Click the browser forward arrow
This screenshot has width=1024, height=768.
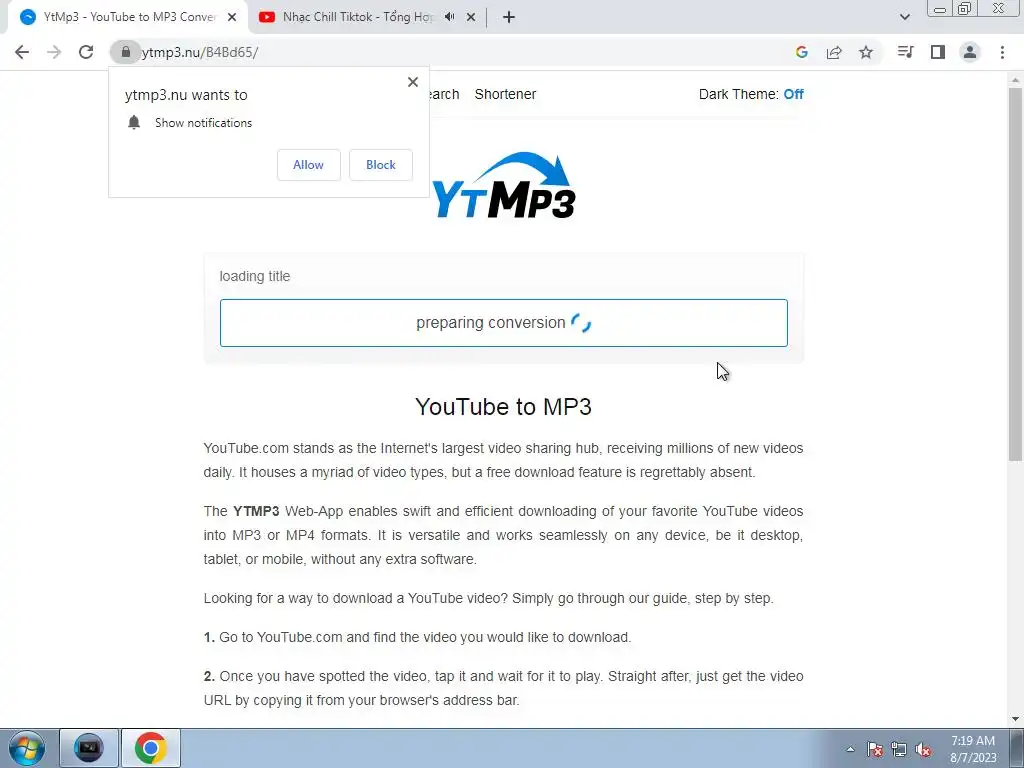[54, 52]
